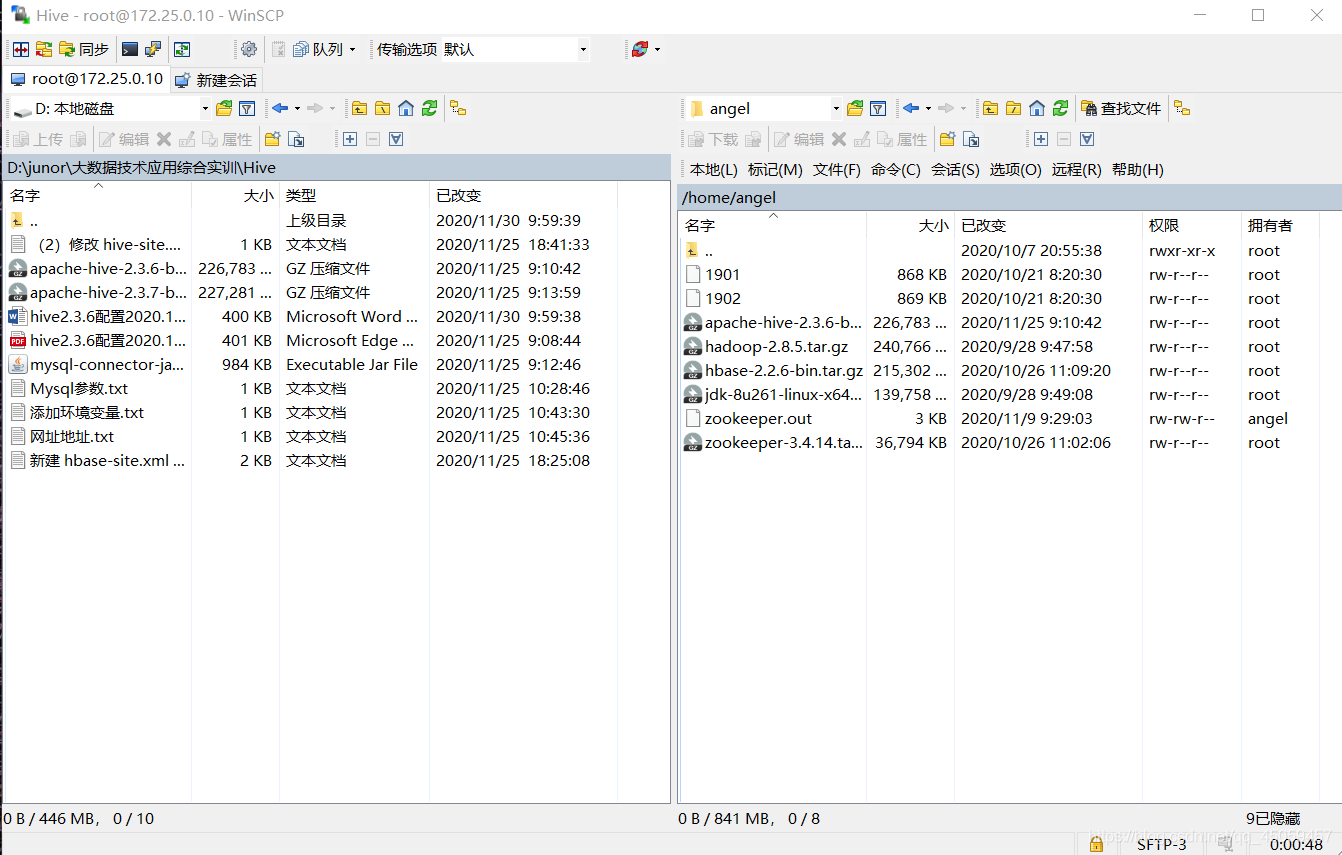Go to parent directory in remote panel

pyautogui.click(x=990, y=108)
